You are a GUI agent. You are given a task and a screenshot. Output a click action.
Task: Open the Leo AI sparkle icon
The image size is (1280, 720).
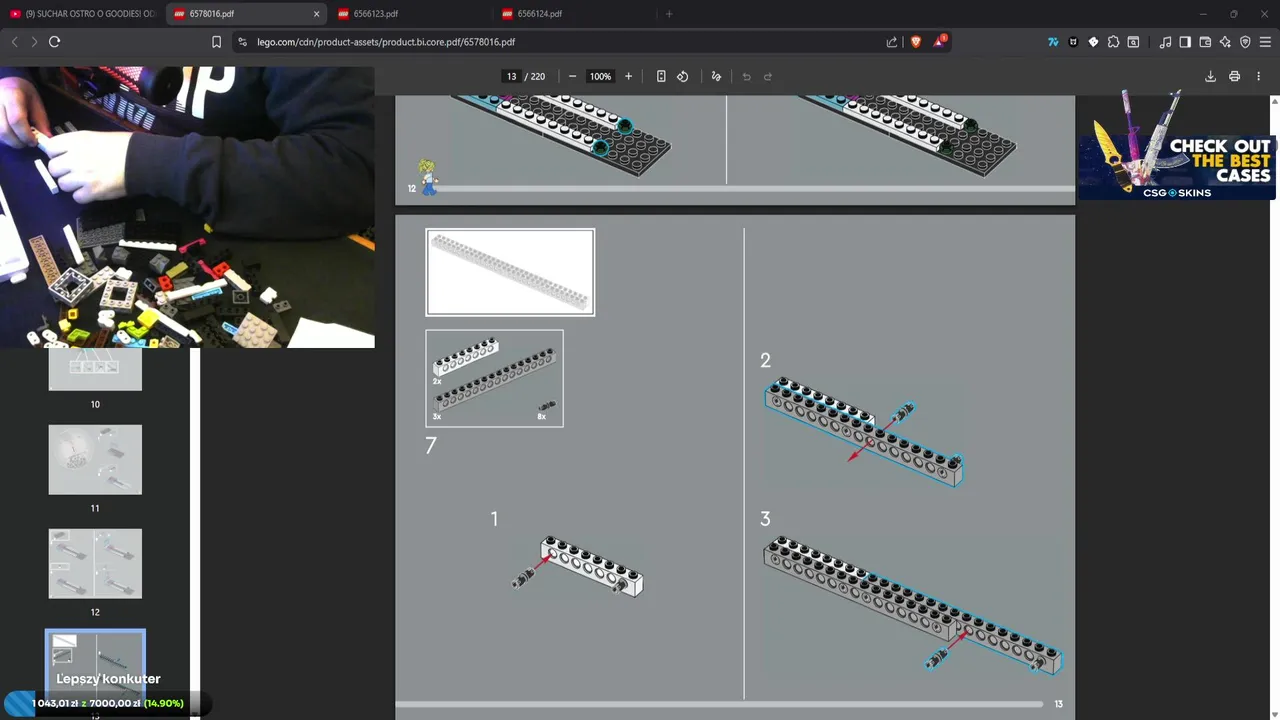tap(1225, 42)
